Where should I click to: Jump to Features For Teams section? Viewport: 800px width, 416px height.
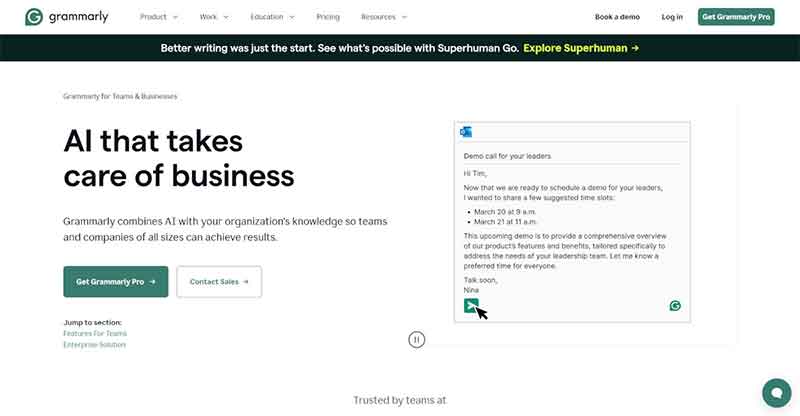pos(95,333)
